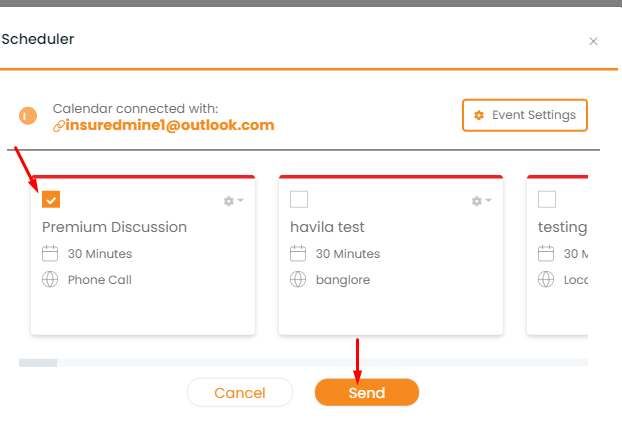
Task: Click globe icon beside banglore
Action: click(298, 280)
